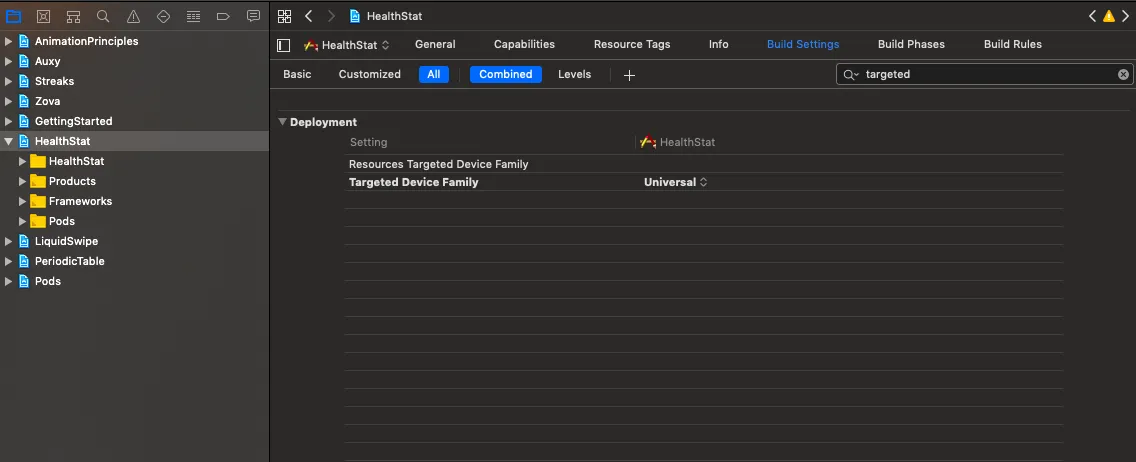The height and width of the screenshot is (462, 1136).
Task: Click the Setting column header
Action: [x=369, y=143]
